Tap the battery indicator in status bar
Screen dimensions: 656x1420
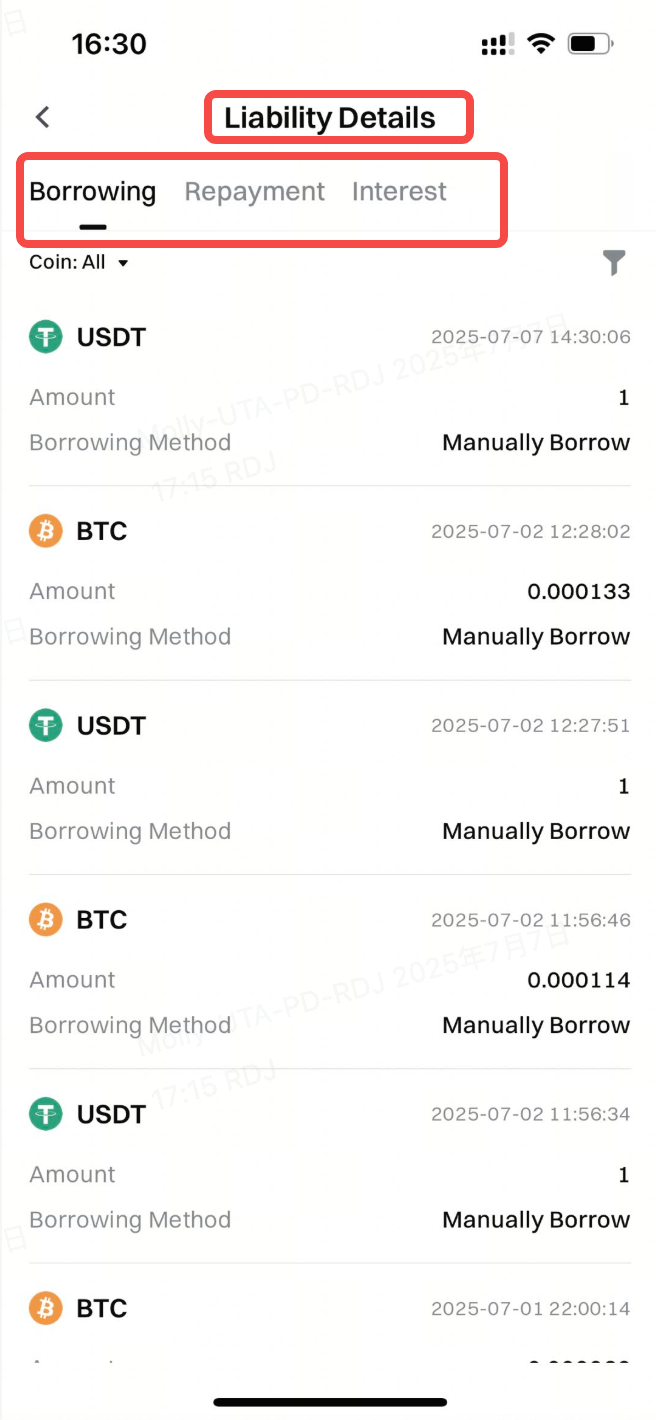pos(590,43)
